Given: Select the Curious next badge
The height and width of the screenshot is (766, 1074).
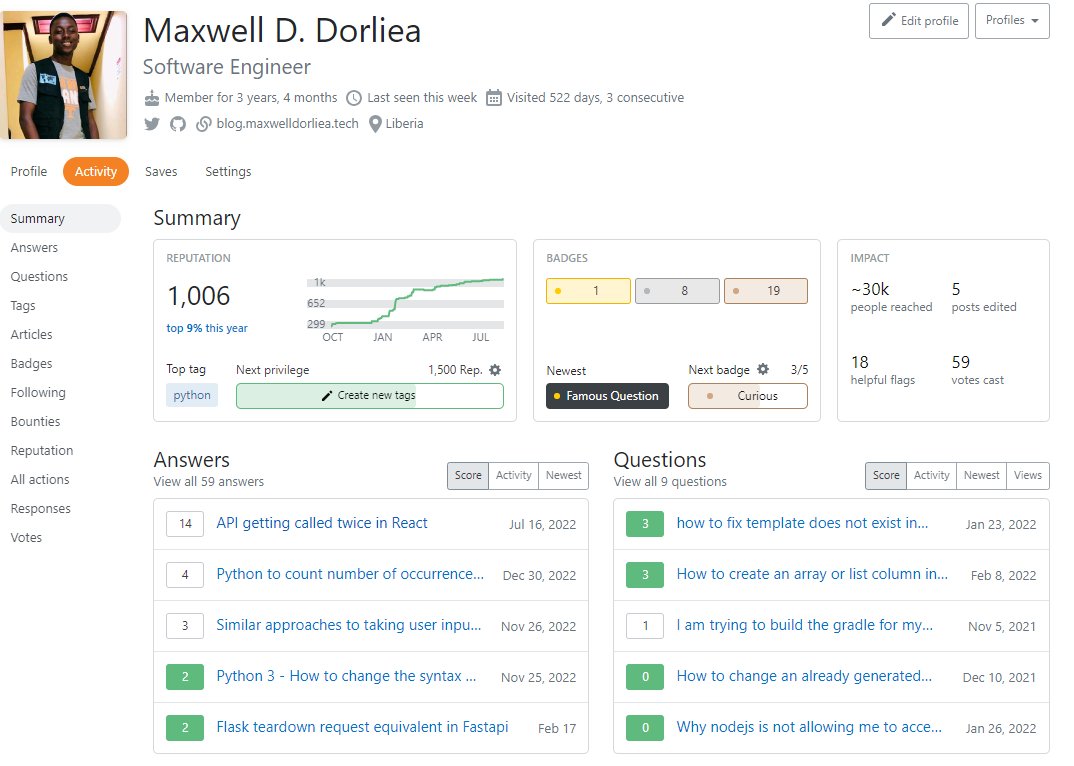Looking at the screenshot, I should (x=749, y=396).
